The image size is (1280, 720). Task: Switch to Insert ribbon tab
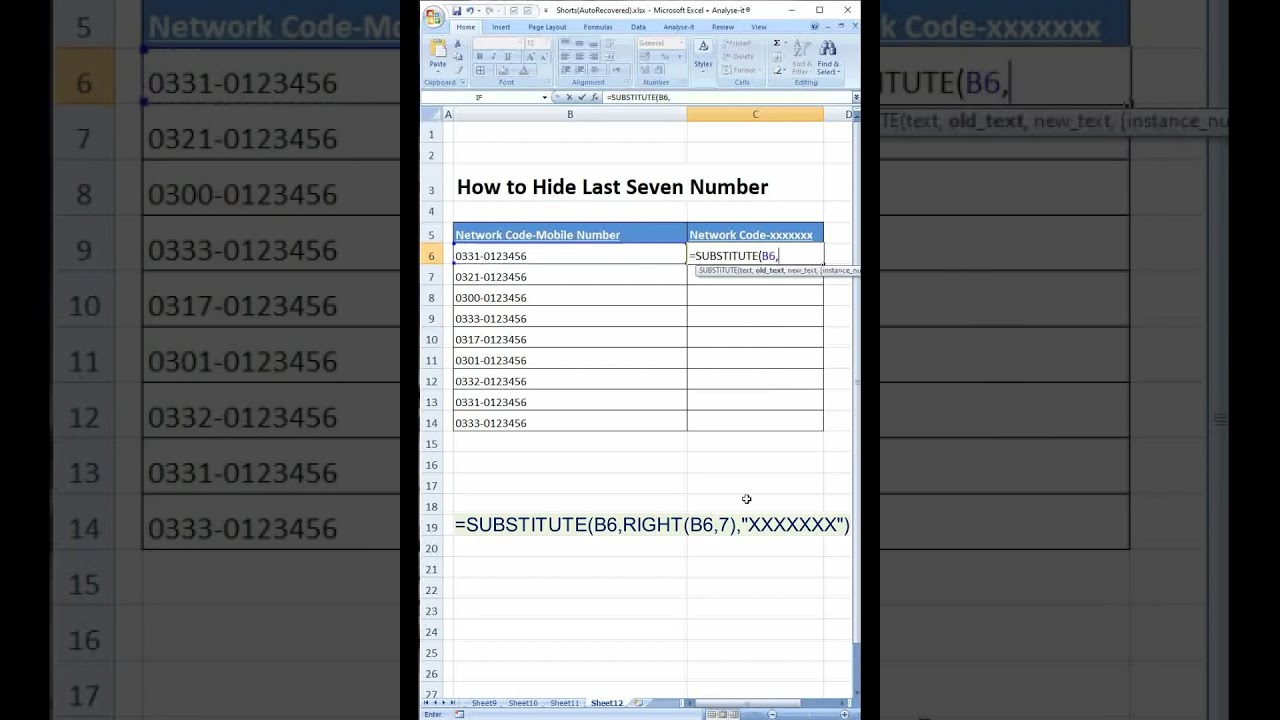[501, 27]
